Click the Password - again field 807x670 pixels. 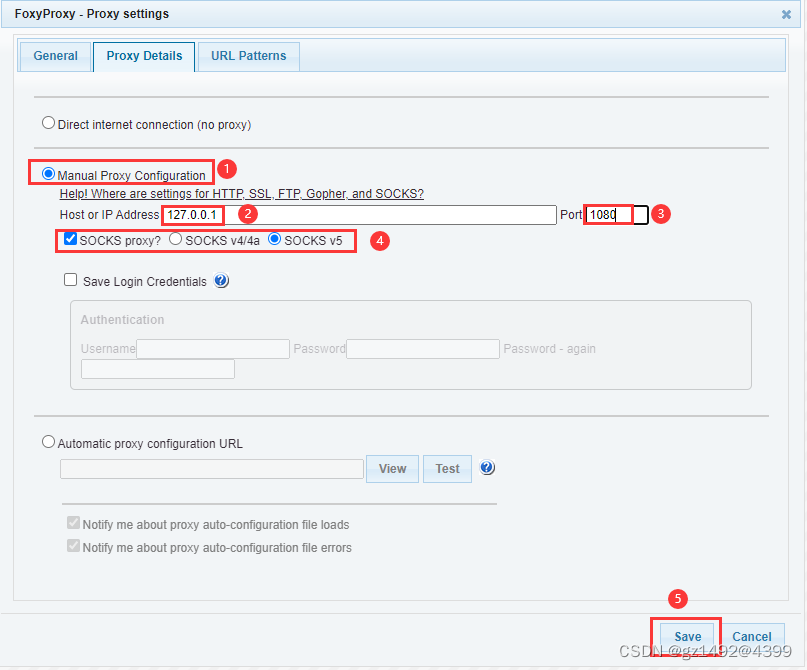[158, 369]
